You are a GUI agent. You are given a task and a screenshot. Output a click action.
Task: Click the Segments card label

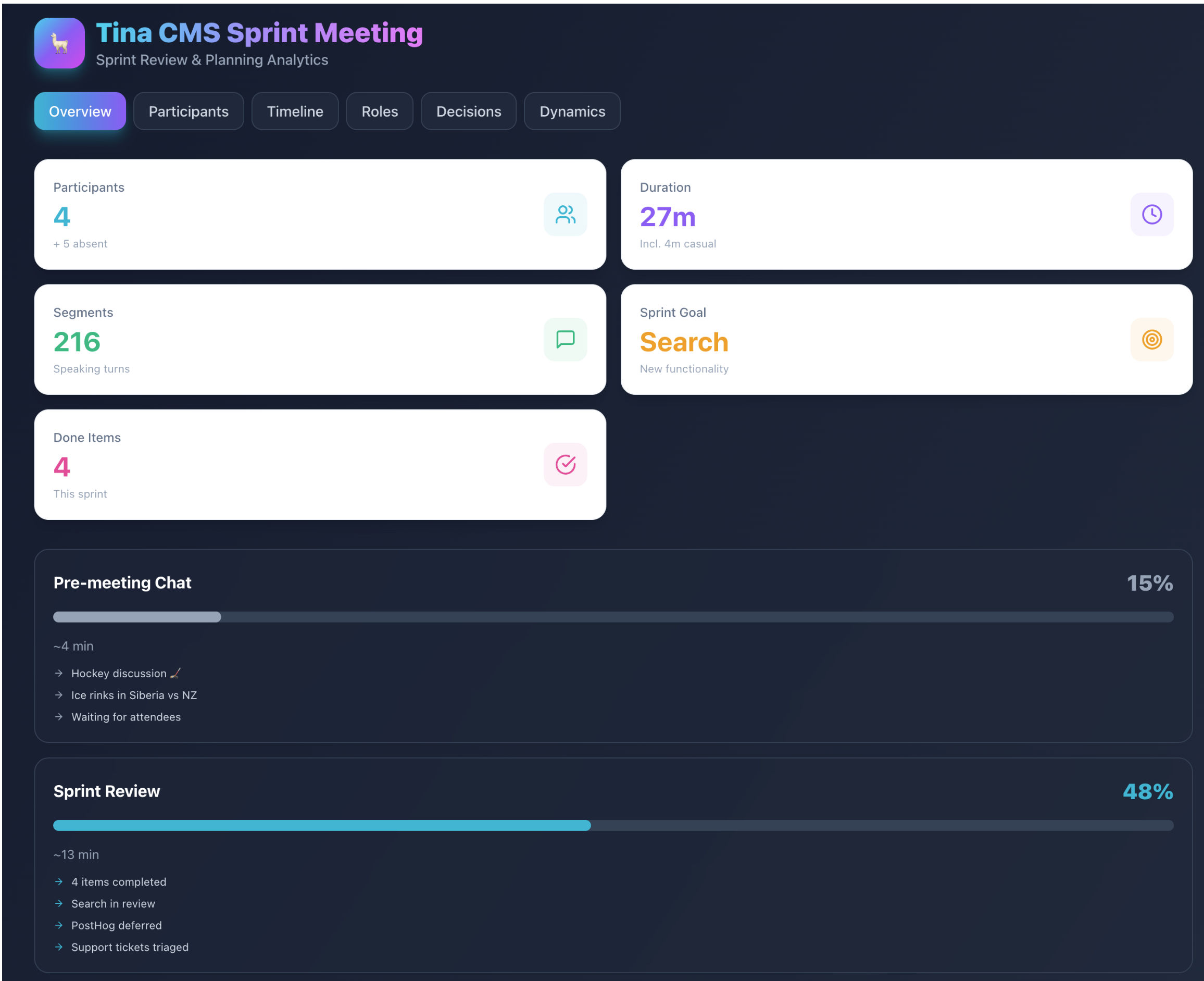pyautogui.click(x=83, y=313)
